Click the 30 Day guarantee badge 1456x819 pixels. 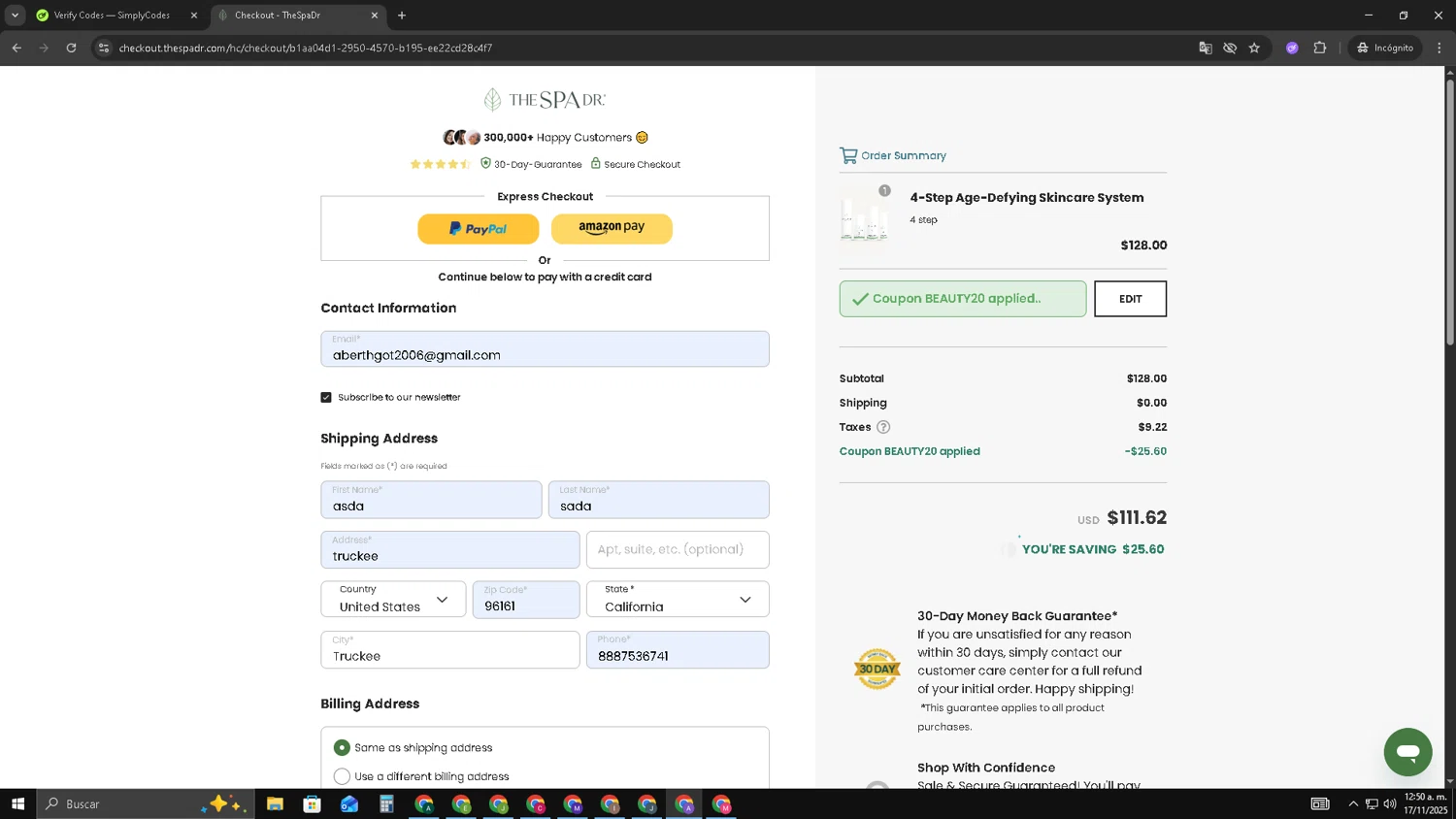877,670
